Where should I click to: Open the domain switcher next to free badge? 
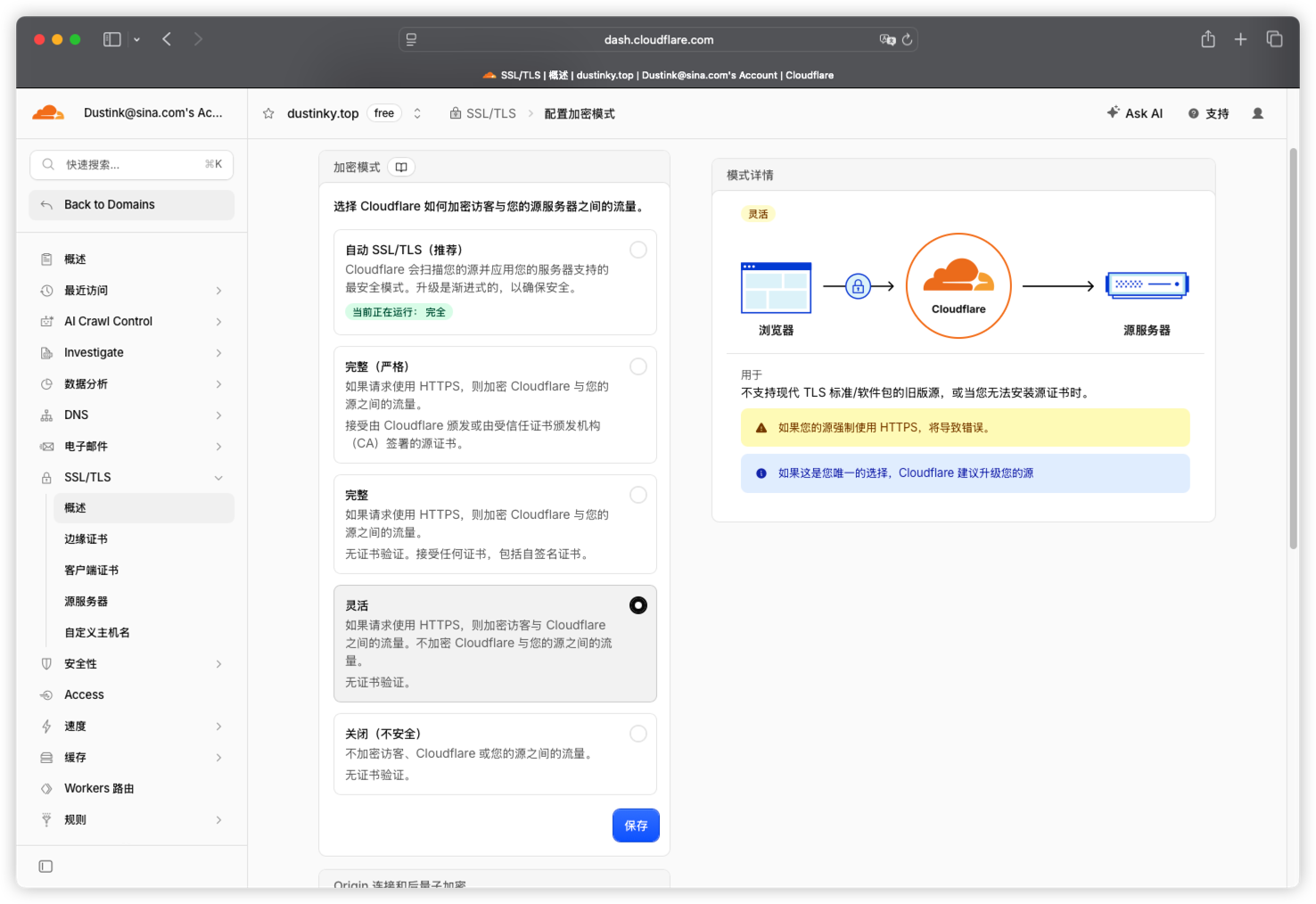point(417,113)
